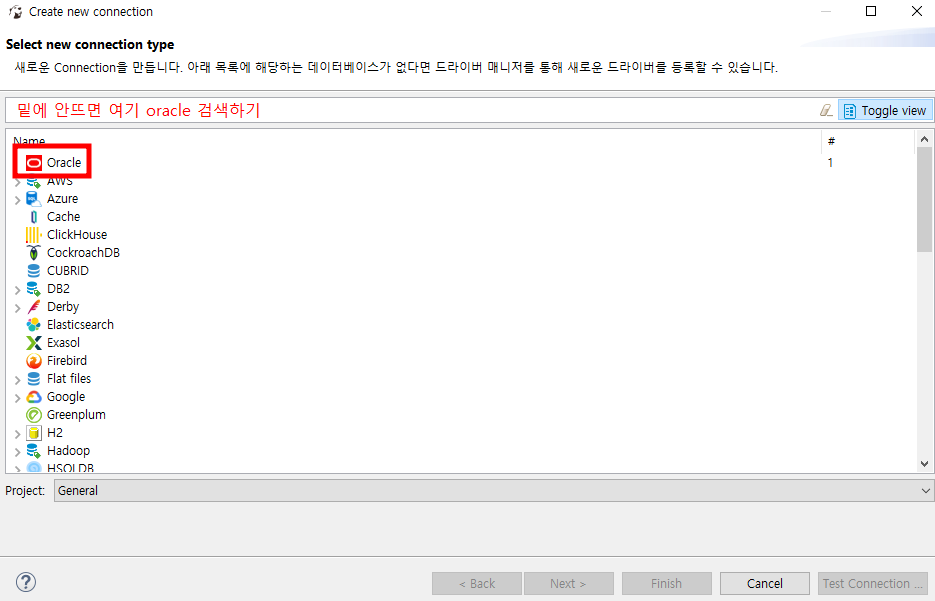Expand the Azure driver group
Screen dimensions: 935x601
click(x=17, y=200)
